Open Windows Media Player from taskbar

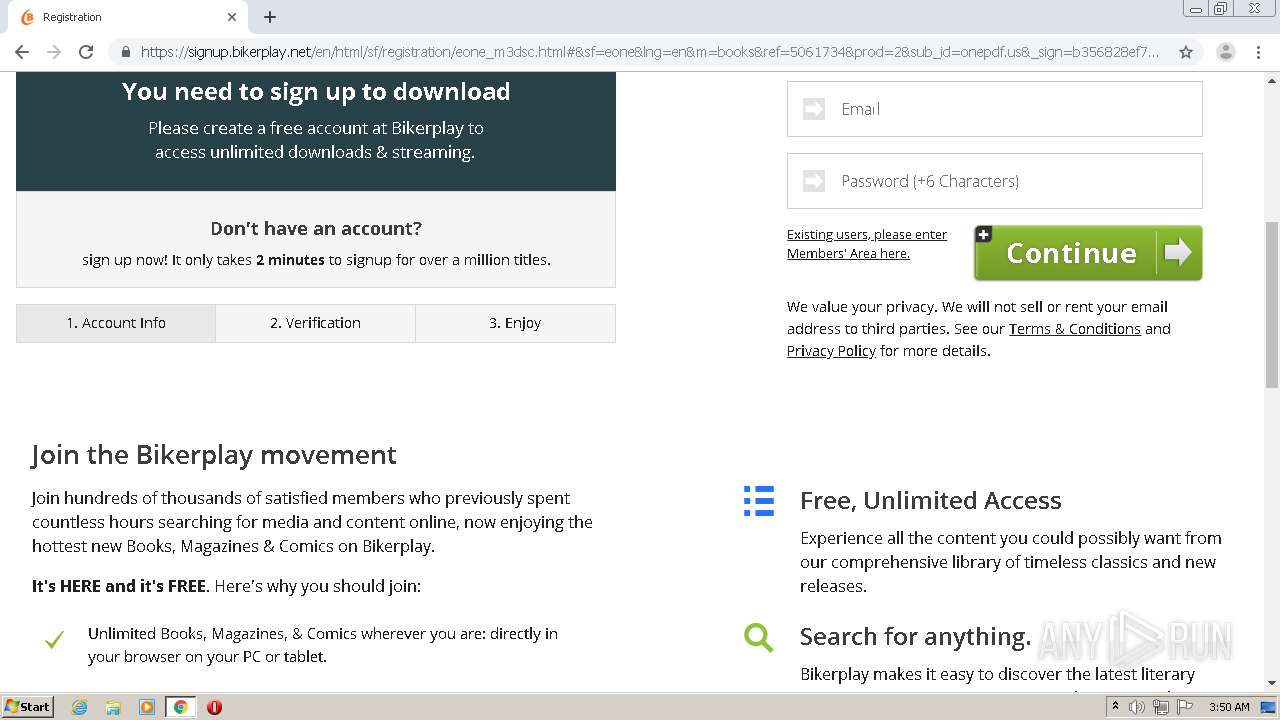click(146, 707)
